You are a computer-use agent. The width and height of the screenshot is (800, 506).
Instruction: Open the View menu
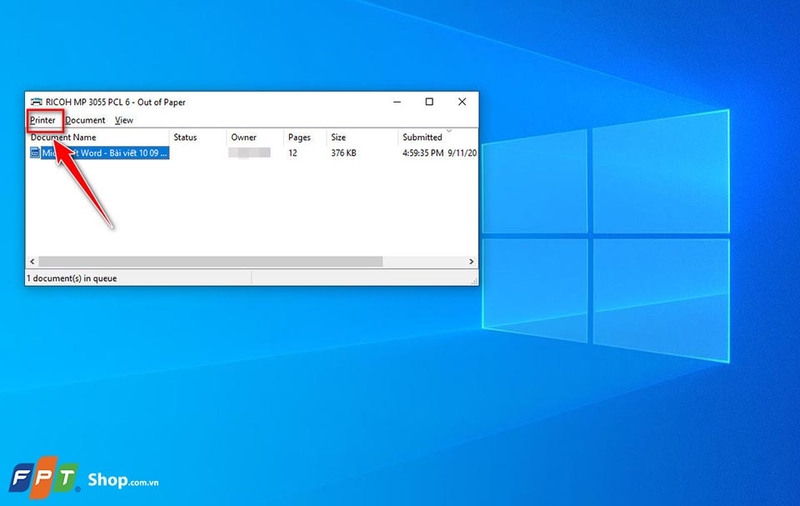124,120
